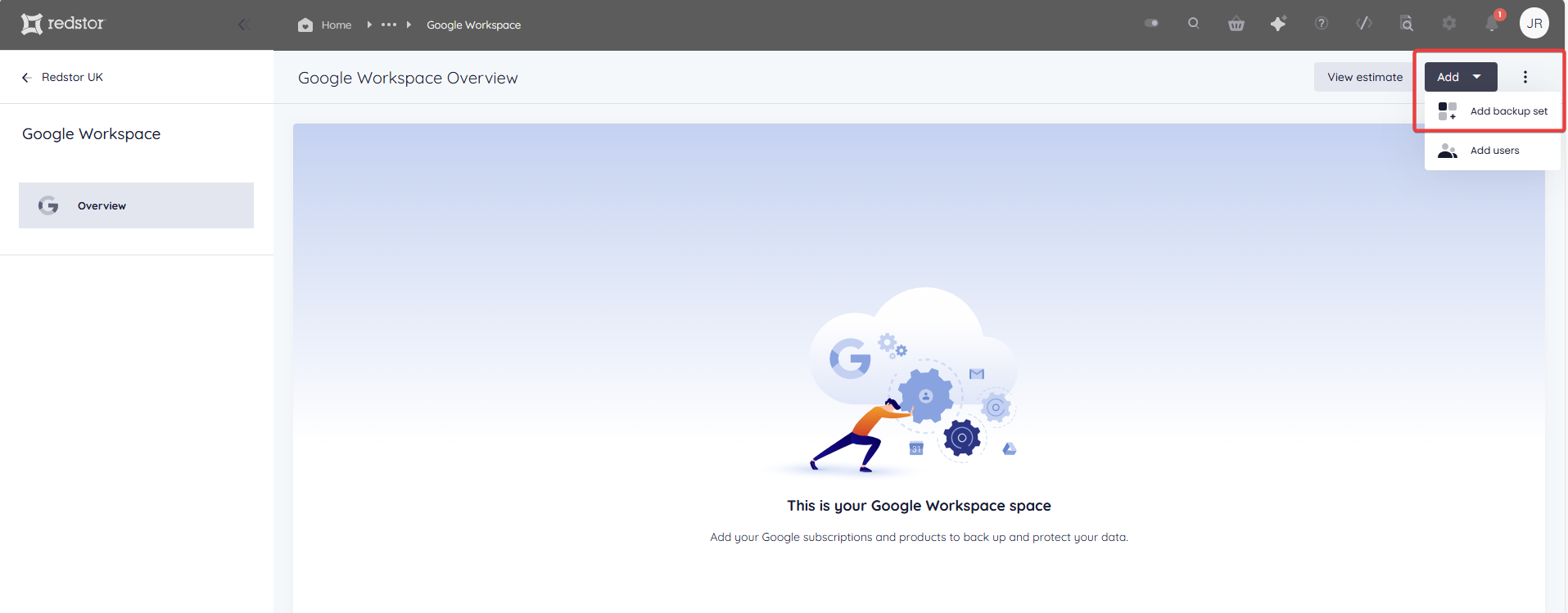Open the Add dropdown button
The width and height of the screenshot is (1568, 613).
point(1461,77)
